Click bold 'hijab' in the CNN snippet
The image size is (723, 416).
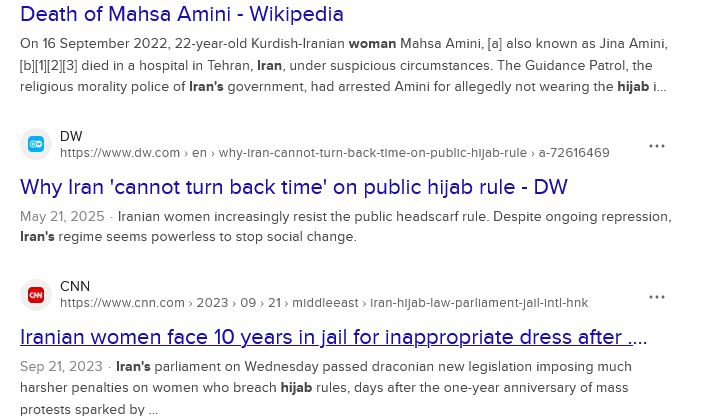click(x=295, y=387)
